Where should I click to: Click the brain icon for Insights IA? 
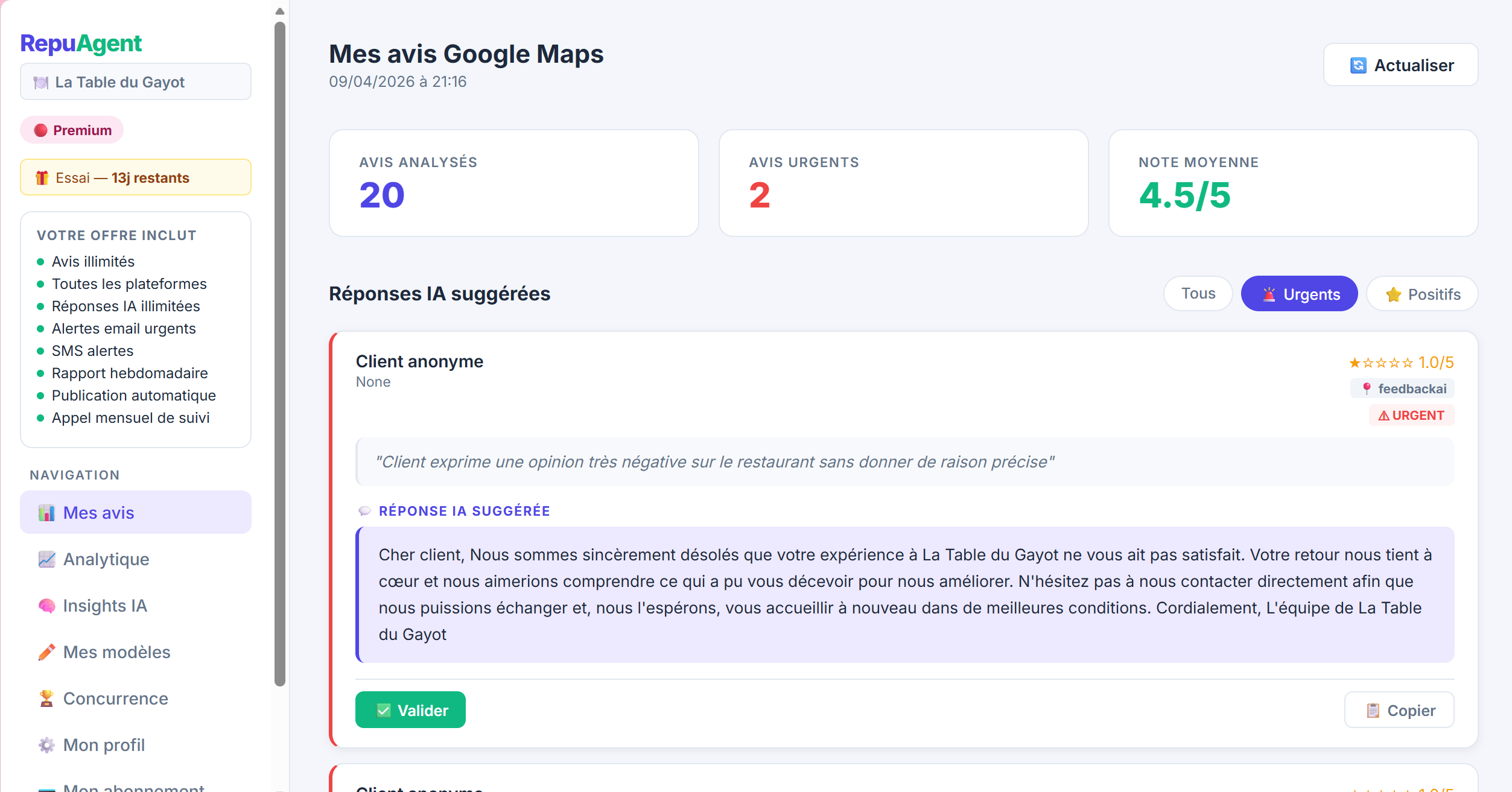[46, 606]
